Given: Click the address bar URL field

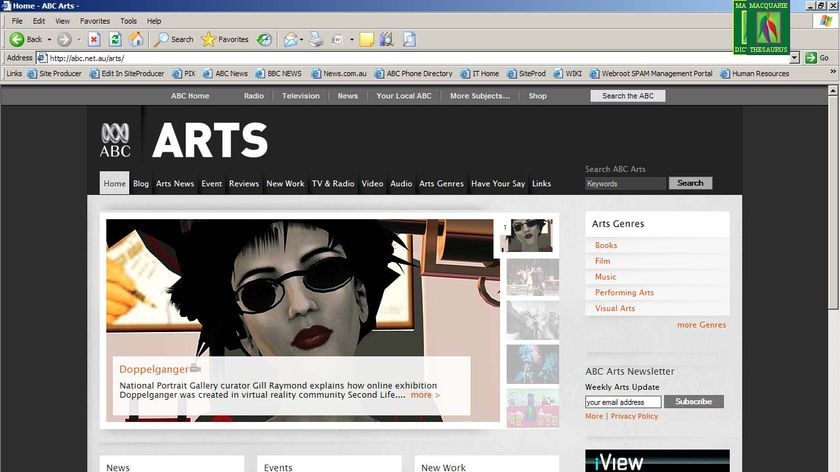Looking at the screenshot, I should (412, 58).
